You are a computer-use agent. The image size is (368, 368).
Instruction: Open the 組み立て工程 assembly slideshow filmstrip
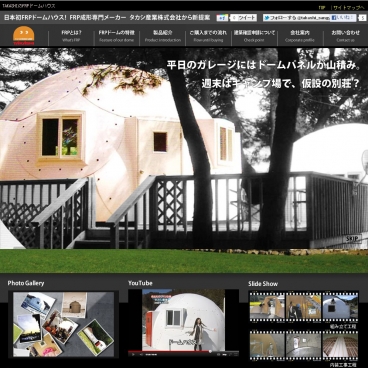tap(304, 307)
